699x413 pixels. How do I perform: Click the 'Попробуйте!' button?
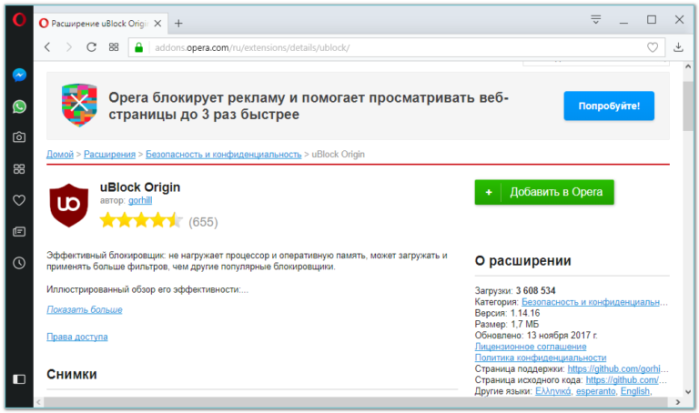tap(609, 106)
